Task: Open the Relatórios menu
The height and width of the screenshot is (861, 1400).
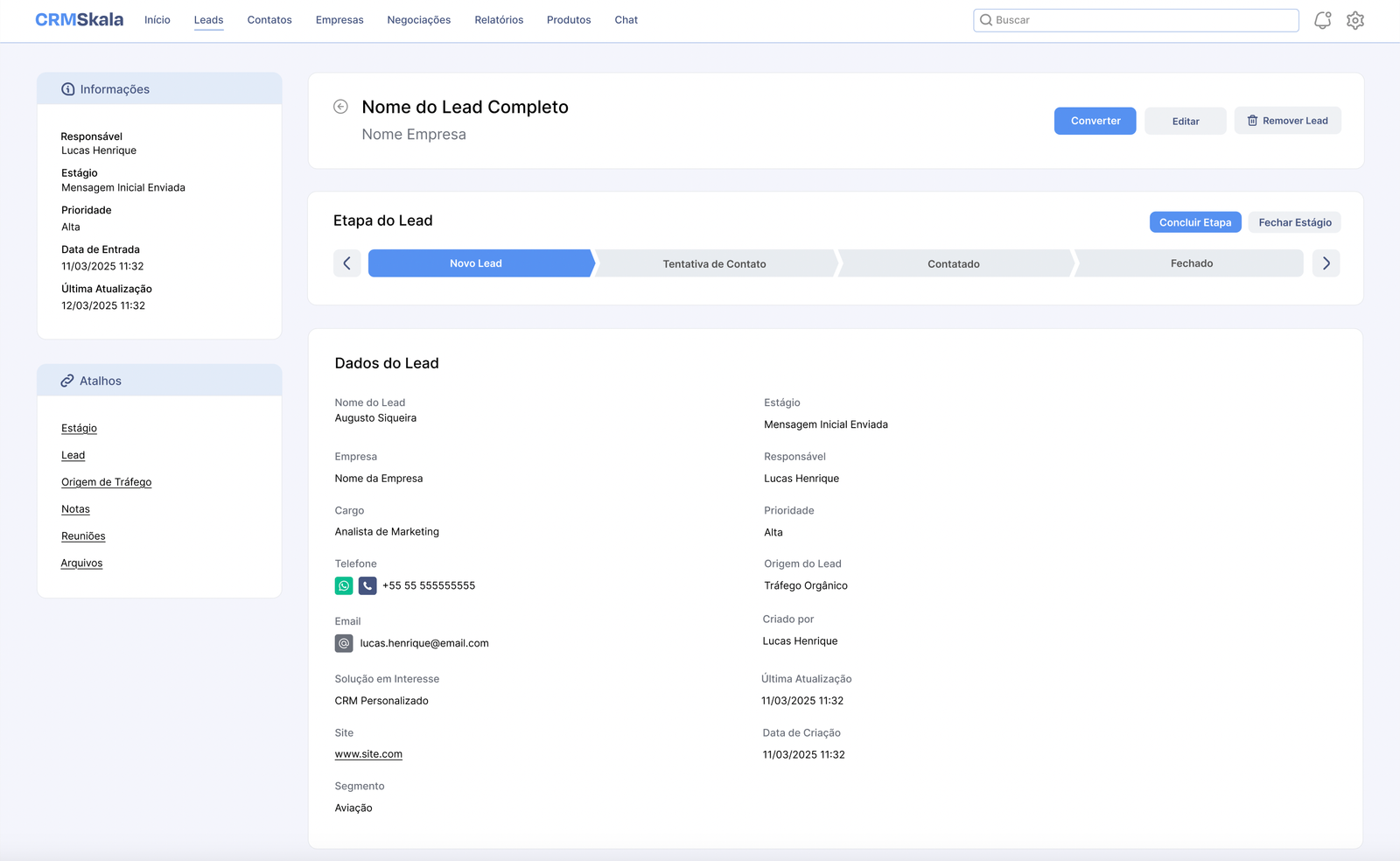Action: [499, 20]
